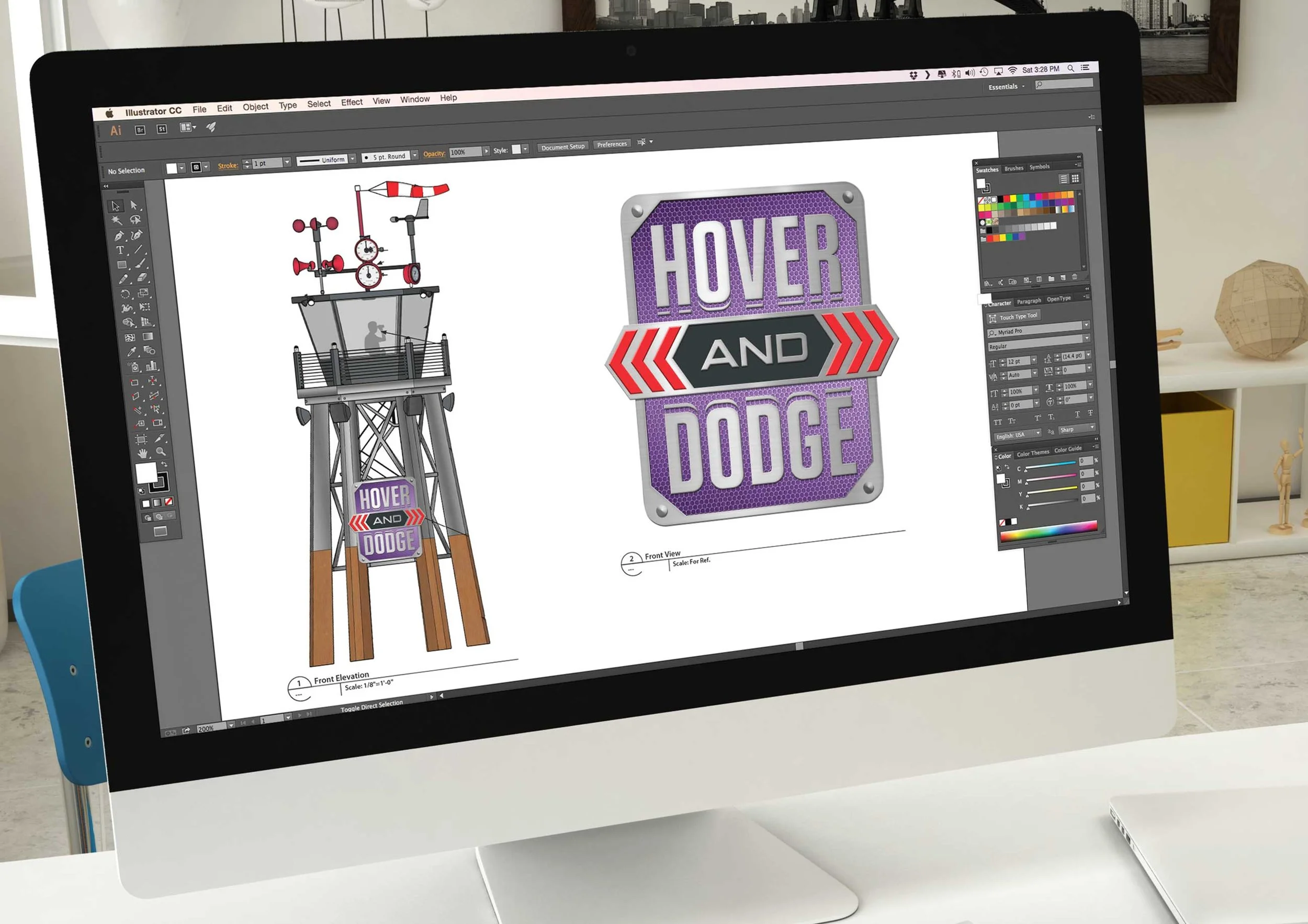Select the Magic Wand tool
The width and height of the screenshot is (1308, 924).
117,220
